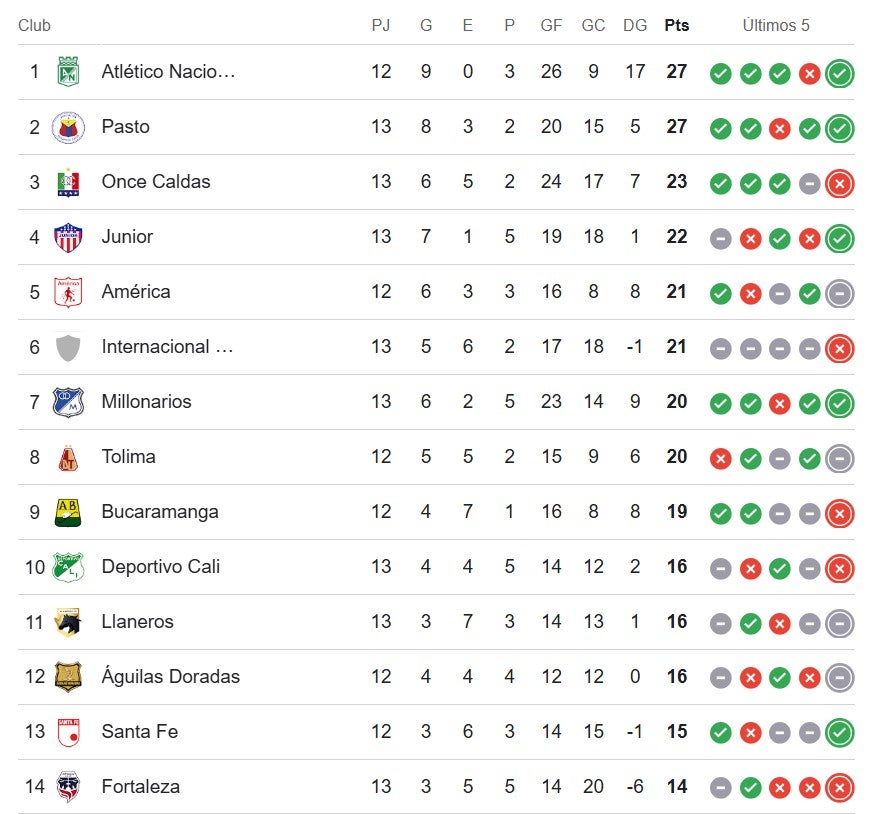Click Once Caldas's latest loss indicator
The image size is (880, 814).
click(840, 183)
